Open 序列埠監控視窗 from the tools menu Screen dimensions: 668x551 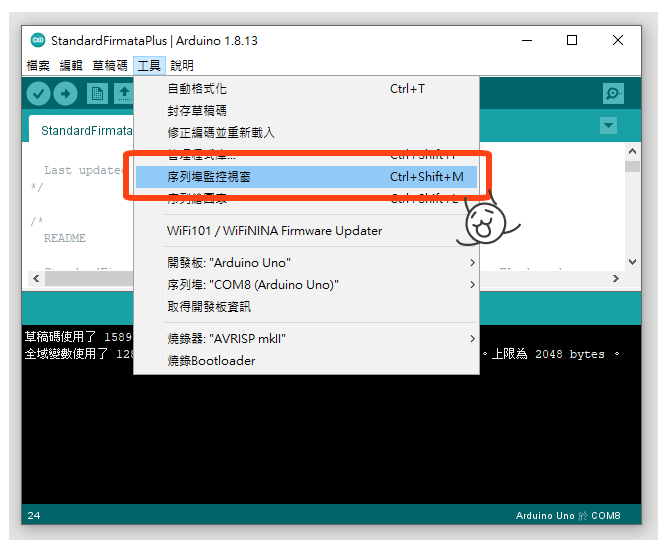coord(306,176)
